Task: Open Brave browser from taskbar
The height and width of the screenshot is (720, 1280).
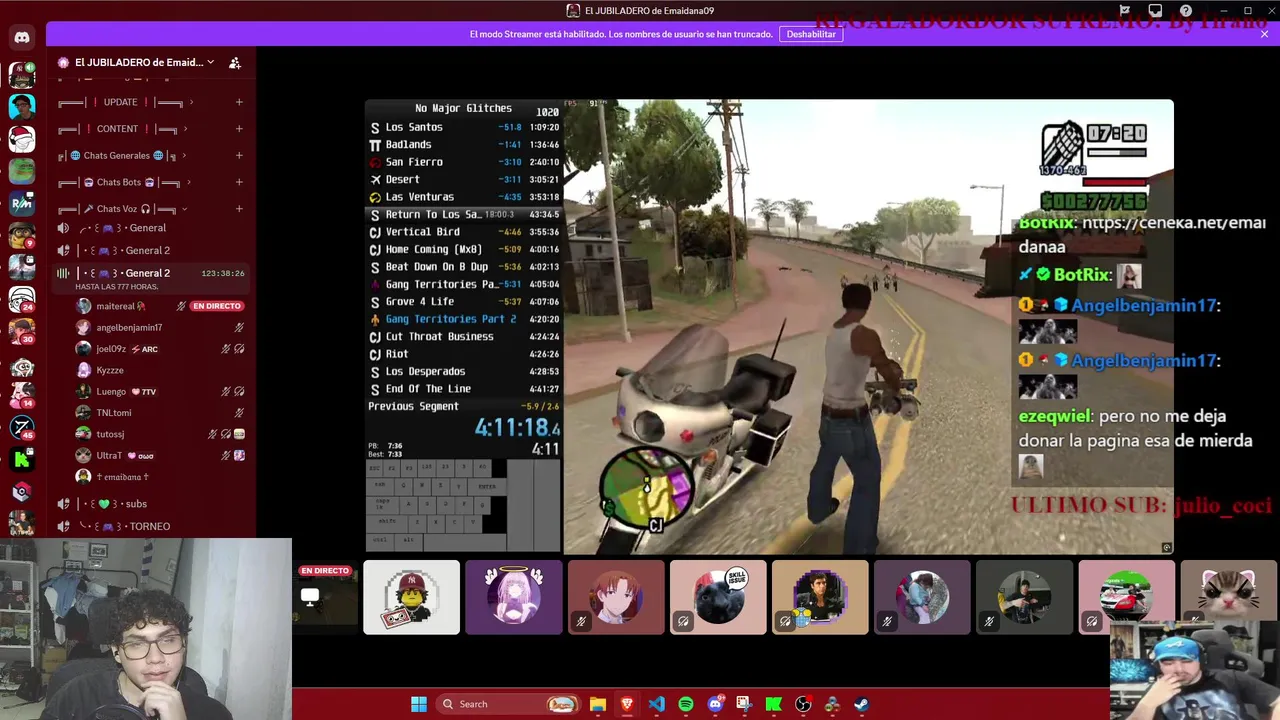Action: pyautogui.click(x=627, y=704)
